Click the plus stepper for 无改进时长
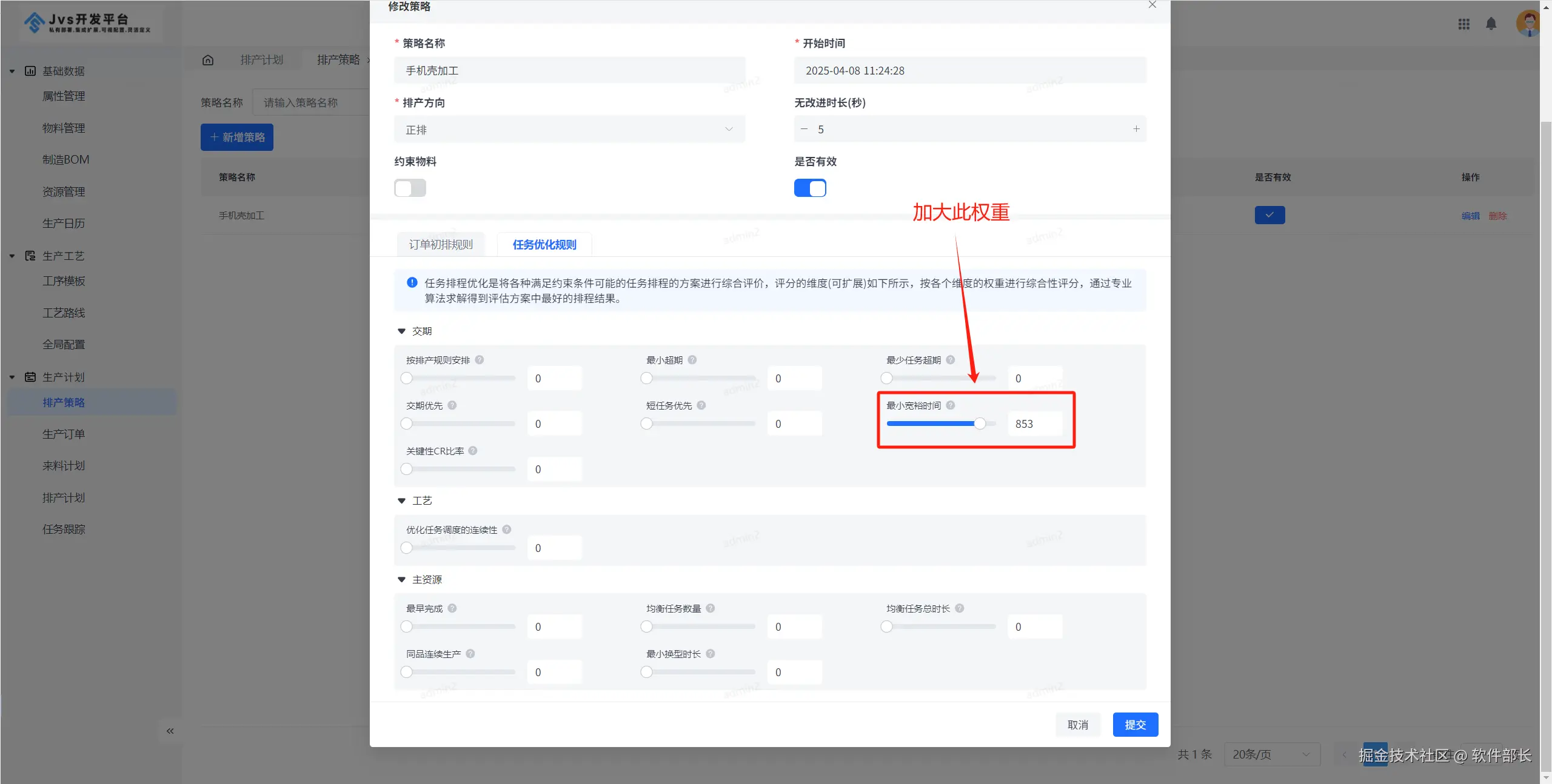 1136,129
